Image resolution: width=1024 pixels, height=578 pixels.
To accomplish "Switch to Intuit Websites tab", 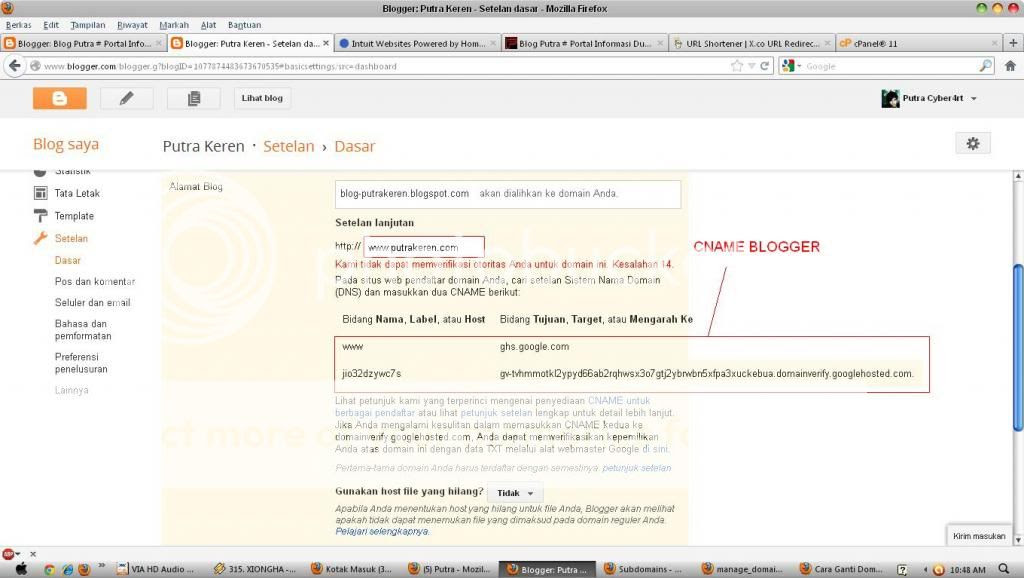I will [x=418, y=43].
